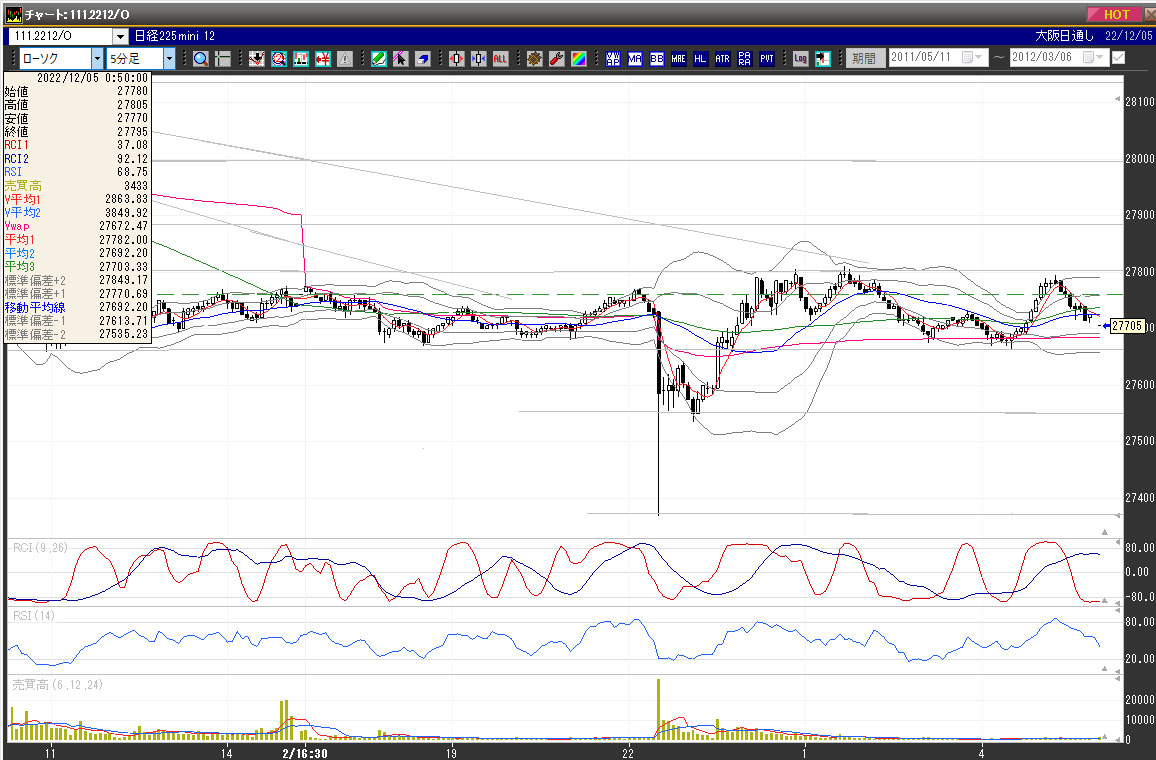The width and height of the screenshot is (1156, 760).
Task: Toggle the ATR indicator
Action: tap(722, 59)
